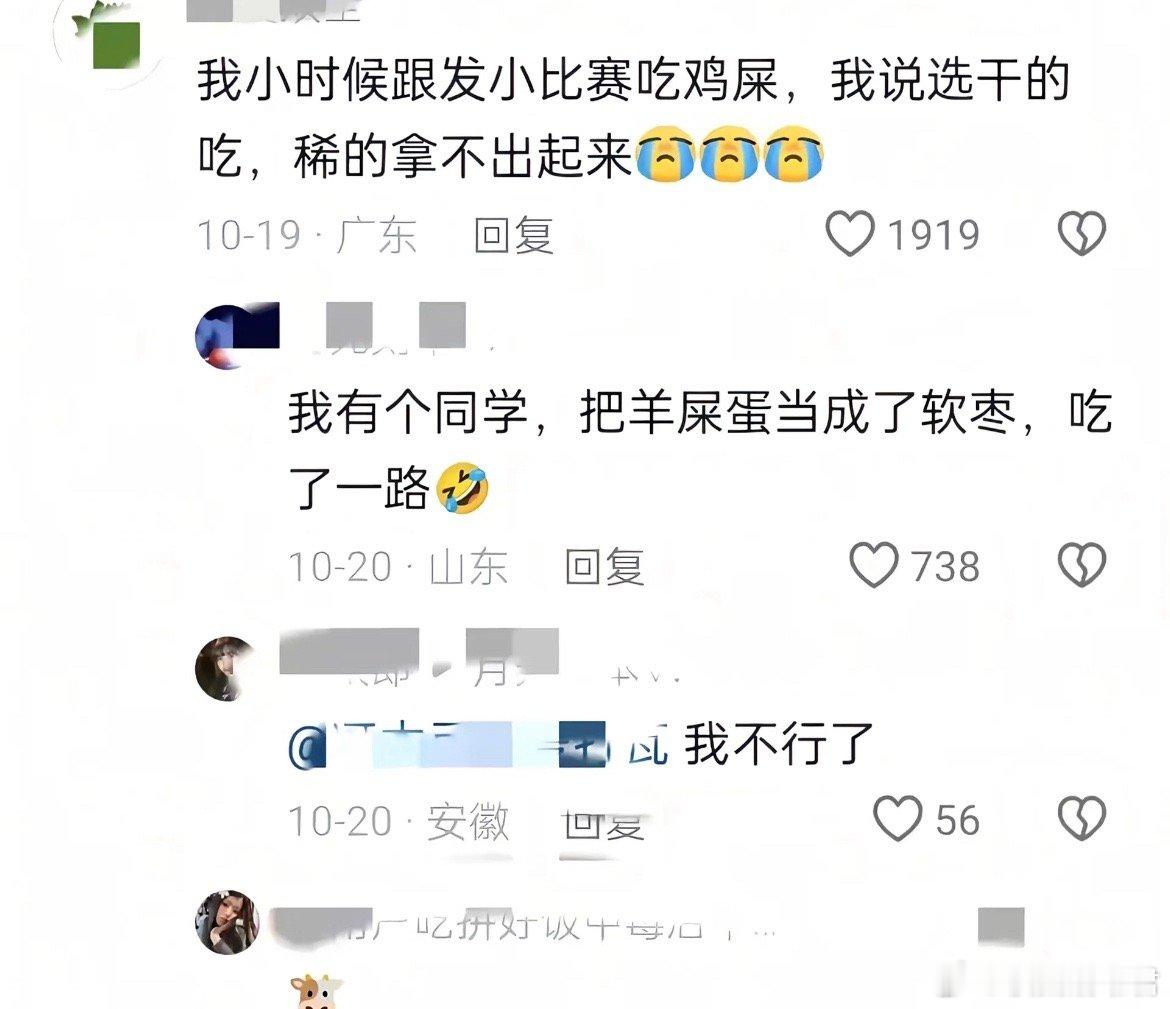Screen dimensions: 1170x1009
Task: Reply to the 10-20 山东 comment
Action: (x=604, y=566)
